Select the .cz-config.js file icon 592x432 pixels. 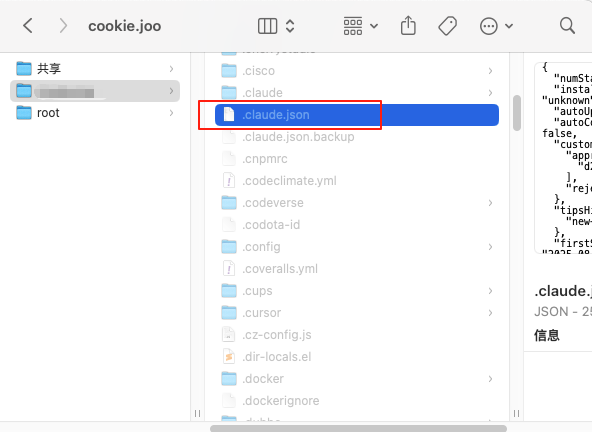tap(229, 335)
